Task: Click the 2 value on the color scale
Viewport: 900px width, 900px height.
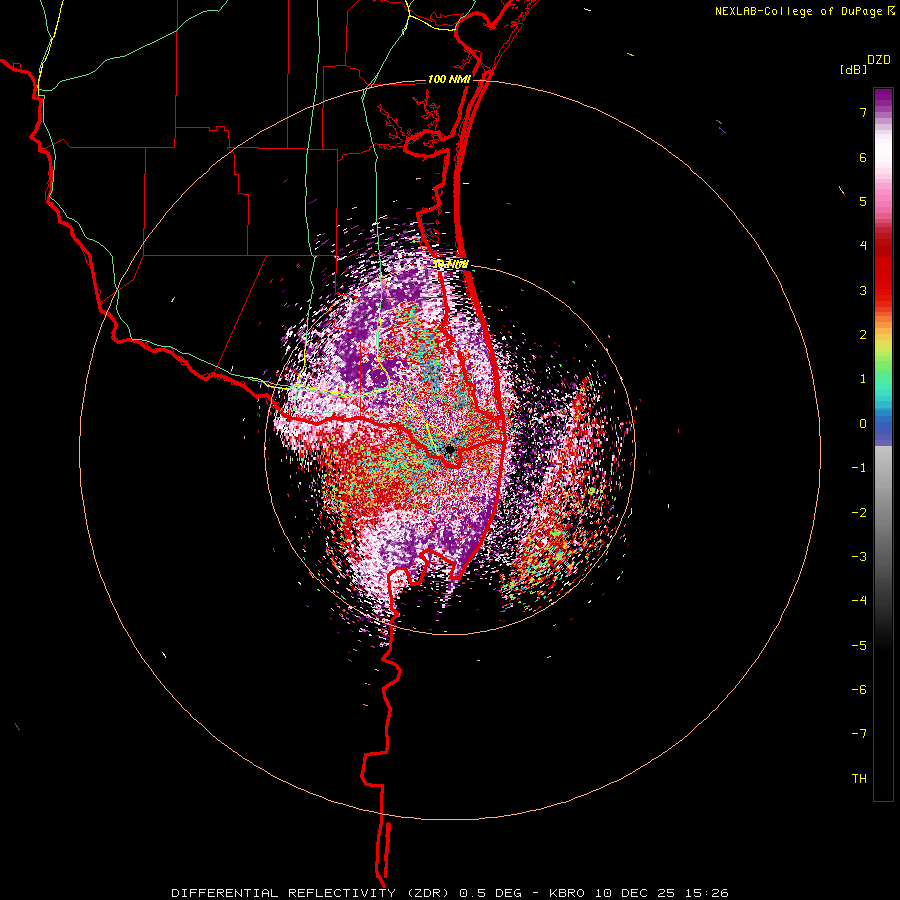Action: 863,335
